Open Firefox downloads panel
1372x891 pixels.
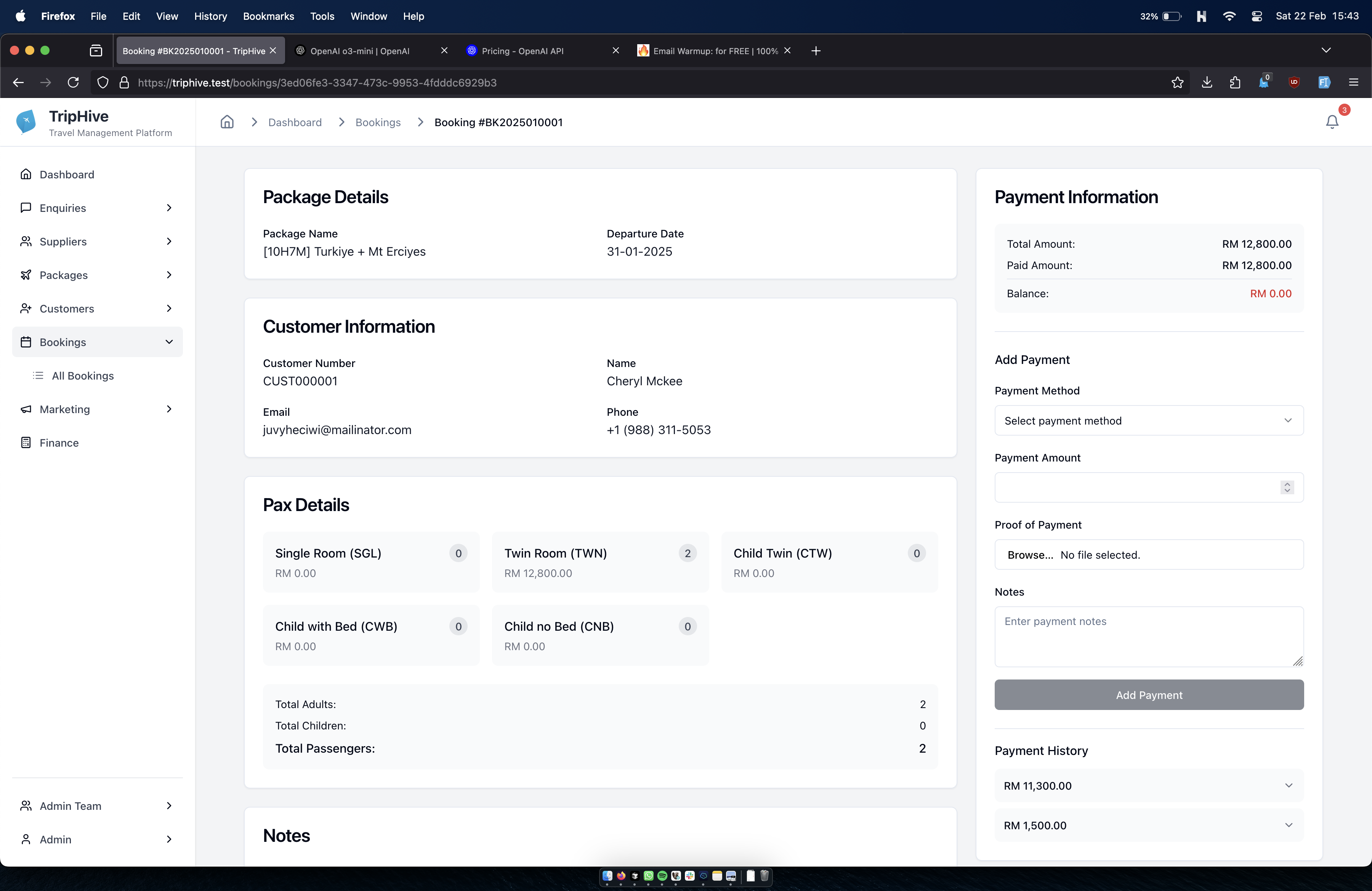pyautogui.click(x=1207, y=82)
